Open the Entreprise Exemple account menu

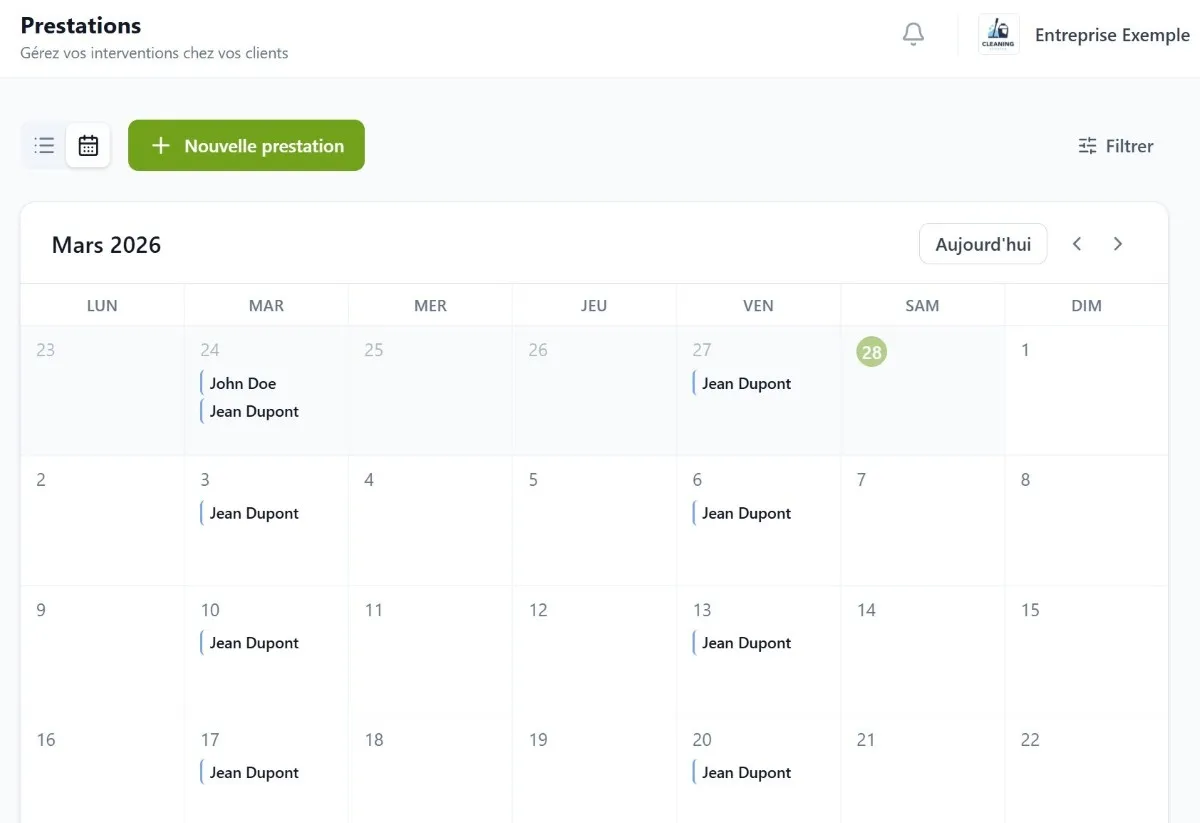tap(1112, 34)
